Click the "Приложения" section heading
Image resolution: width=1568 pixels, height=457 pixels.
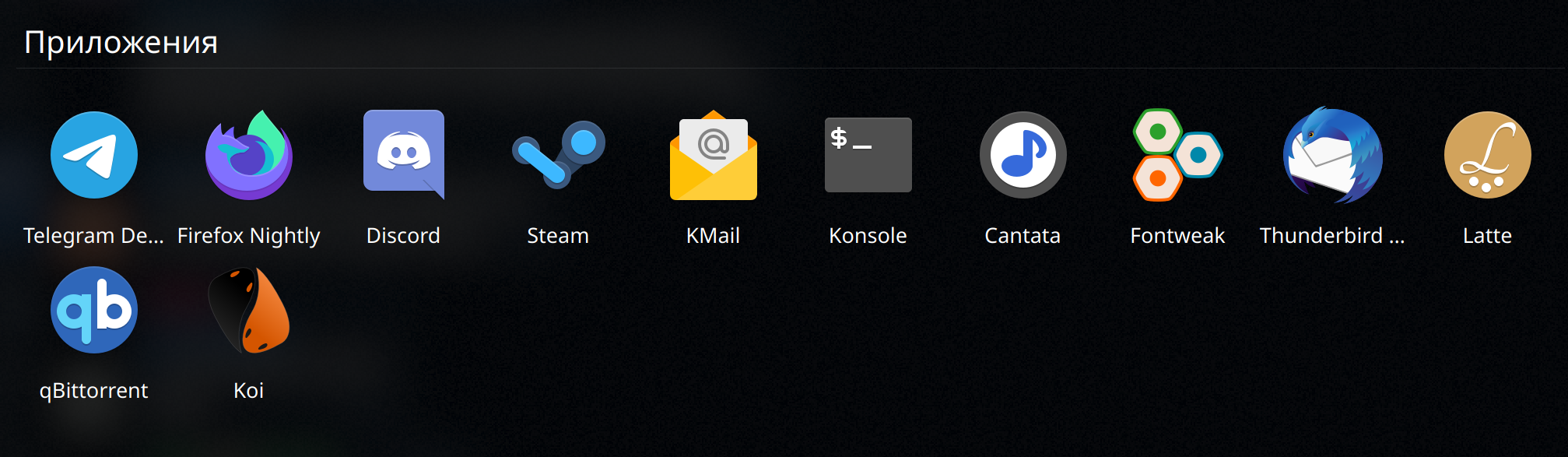click(121, 43)
